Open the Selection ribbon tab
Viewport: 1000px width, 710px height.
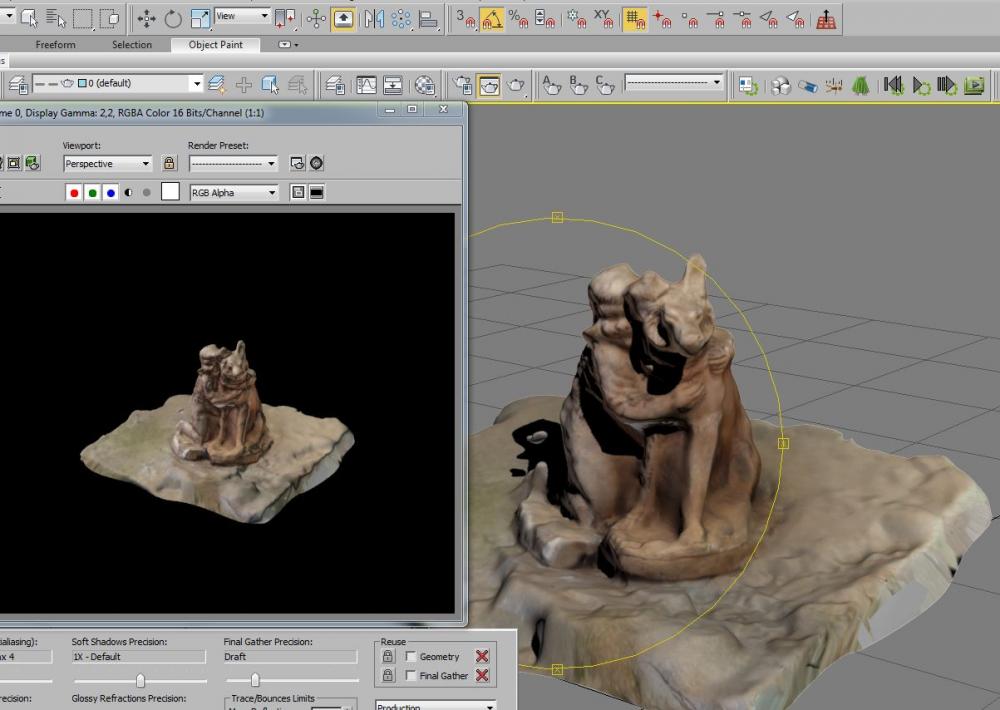pyautogui.click(x=132, y=45)
